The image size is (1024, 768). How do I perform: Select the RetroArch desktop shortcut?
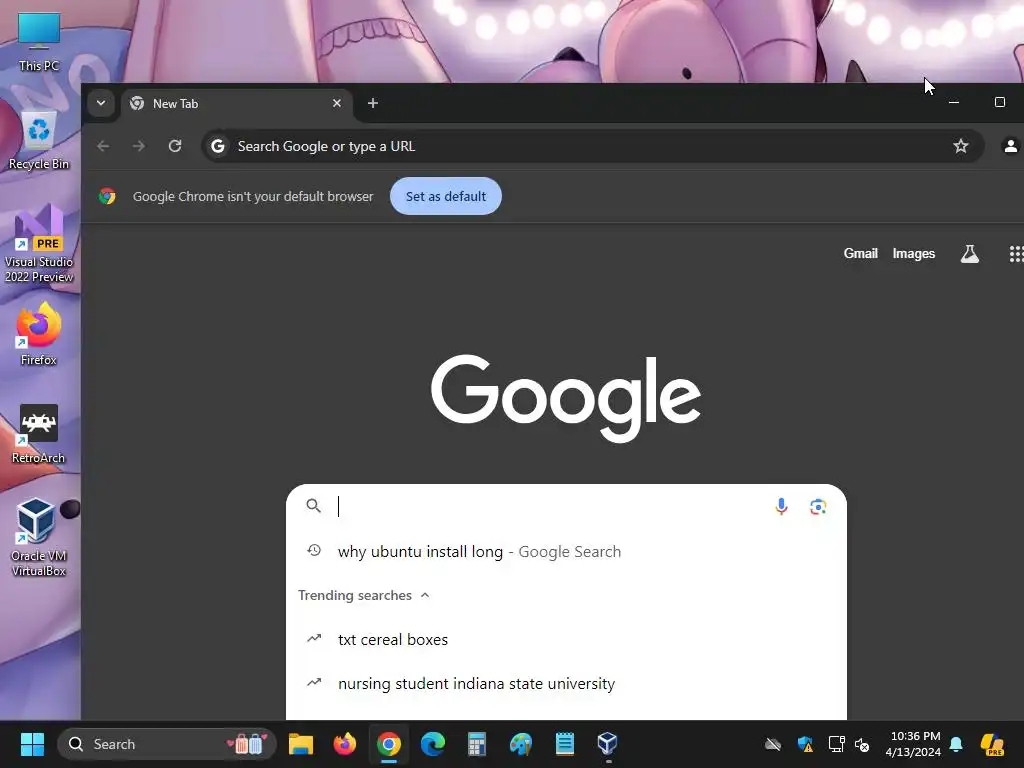pos(39,434)
